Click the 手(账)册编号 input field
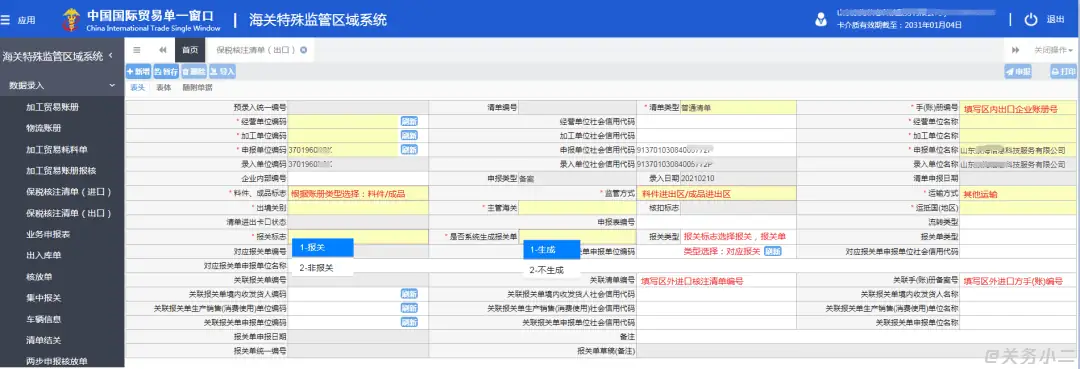This screenshot has width=1080, height=369. (x=1019, y=107)
